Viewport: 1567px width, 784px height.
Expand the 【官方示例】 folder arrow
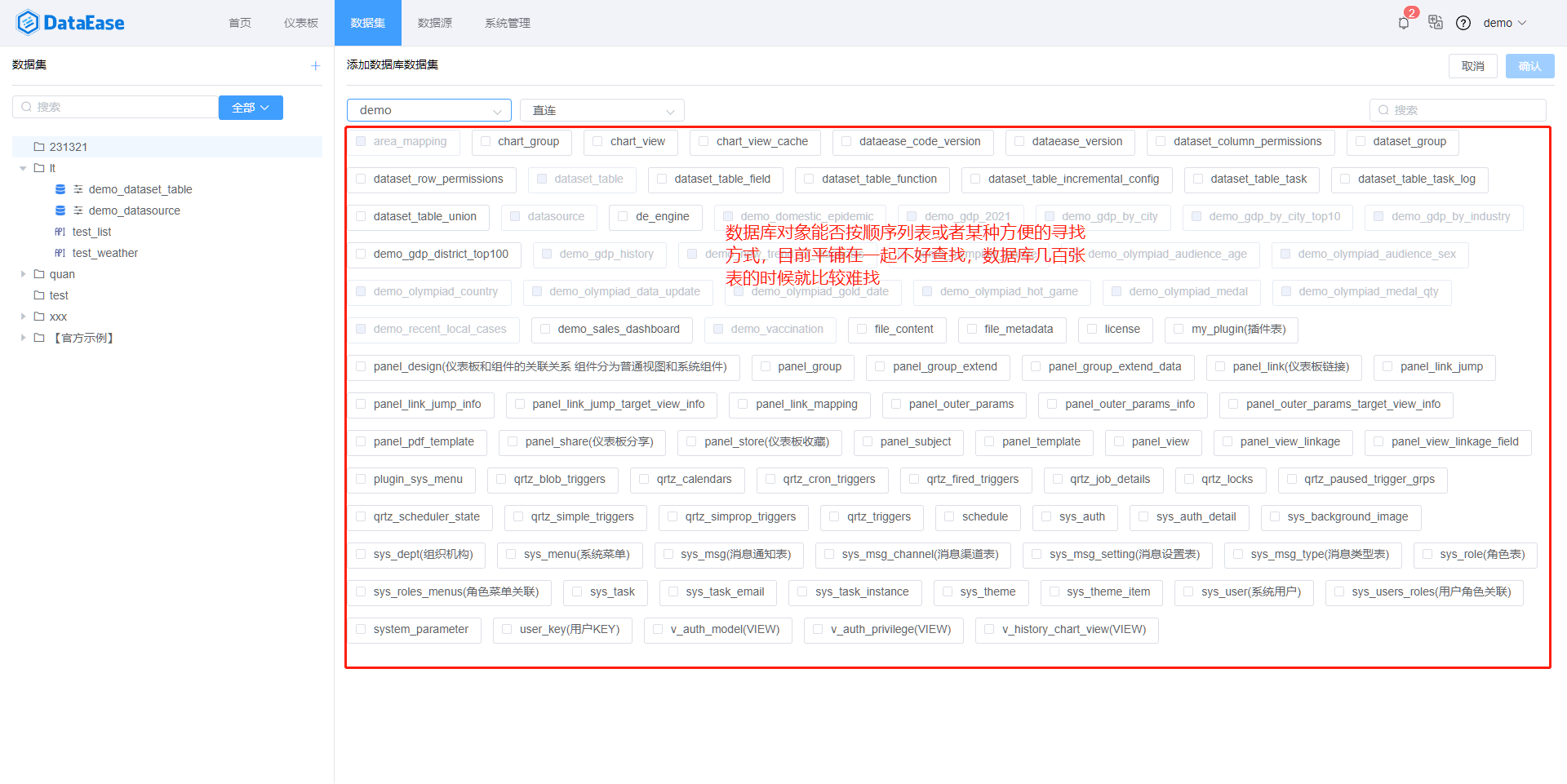(23, 338)
